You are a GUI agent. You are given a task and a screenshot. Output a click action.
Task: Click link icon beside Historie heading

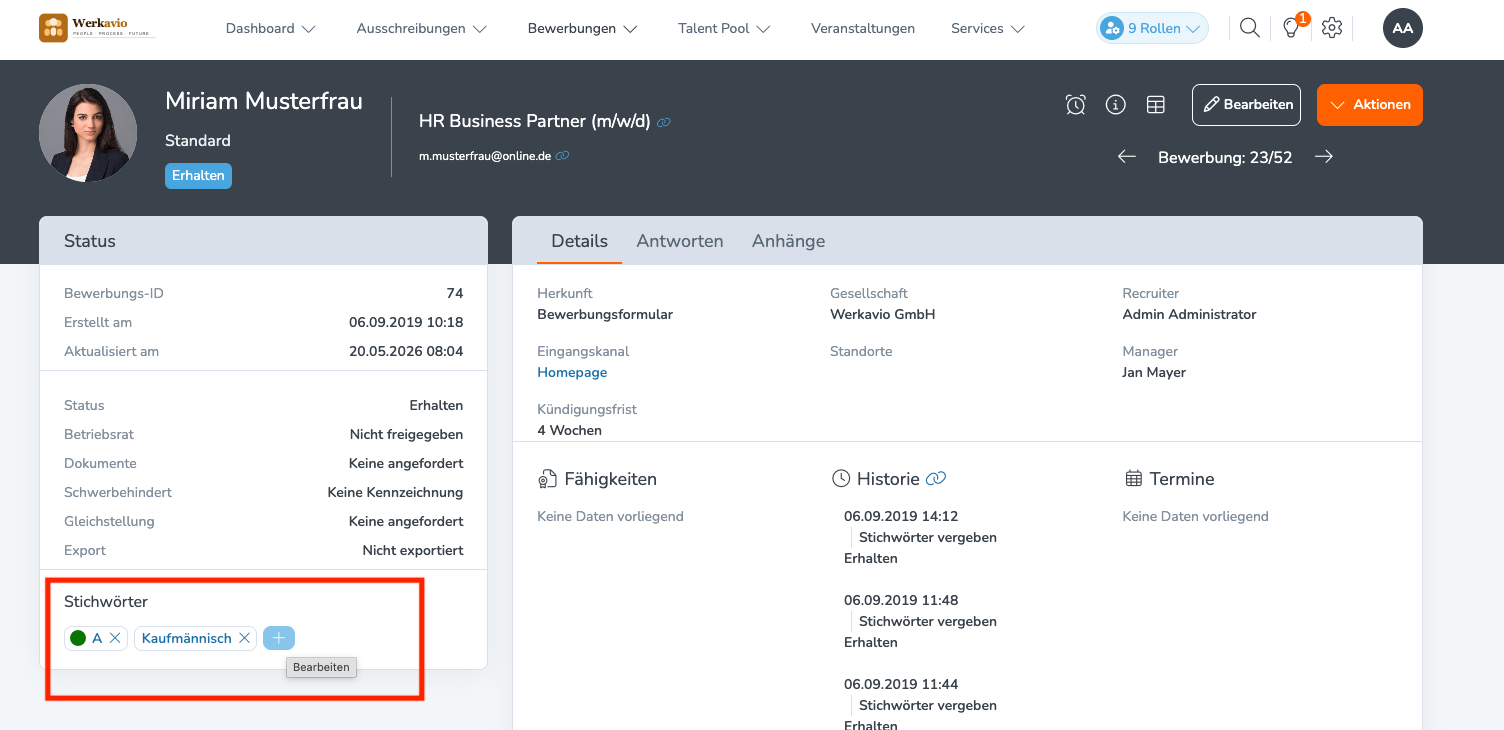936,479
